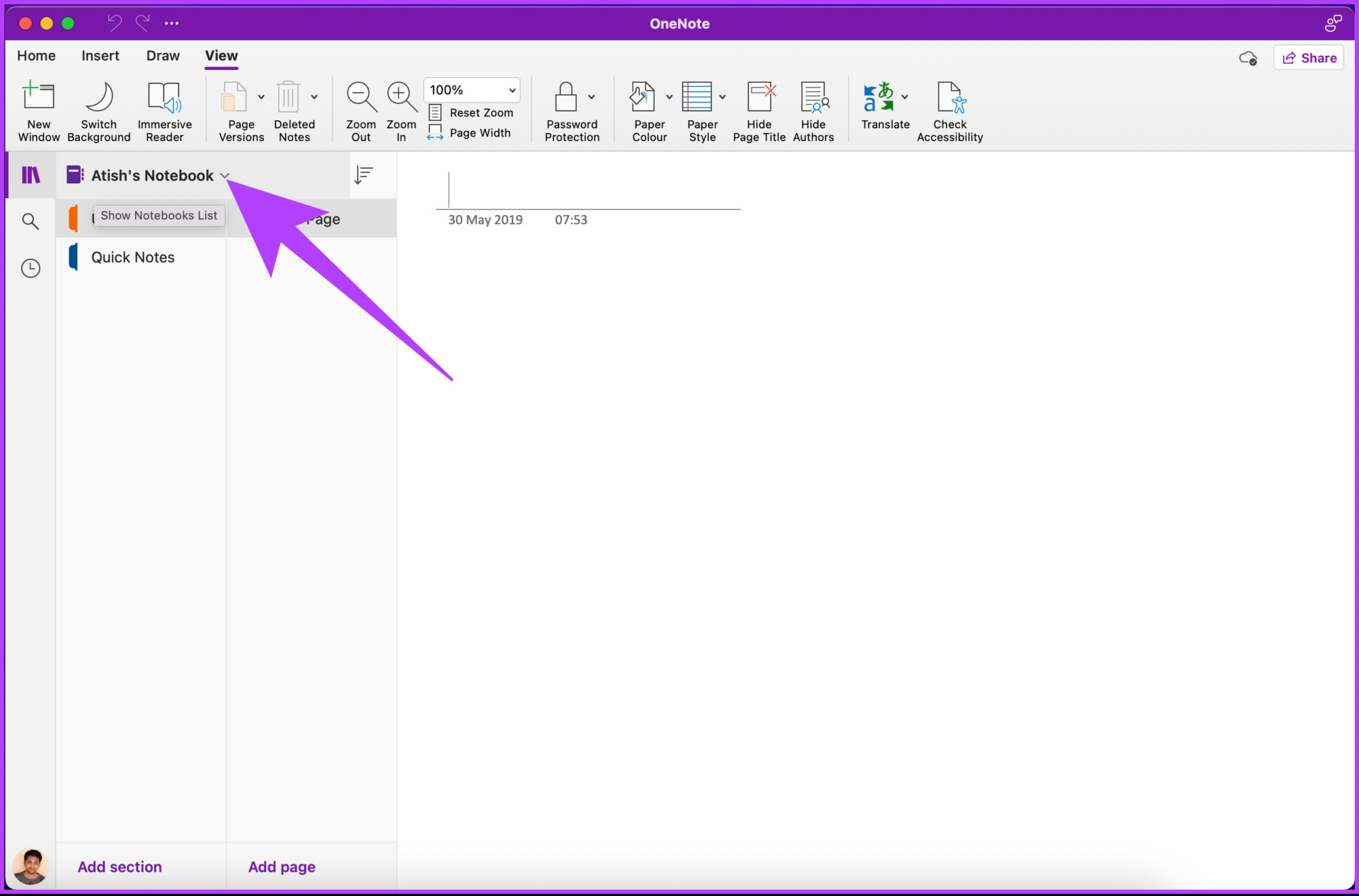Expand the Atish's Notebook dropdown
Screen dimensions: 1359x896
(226, 175)
